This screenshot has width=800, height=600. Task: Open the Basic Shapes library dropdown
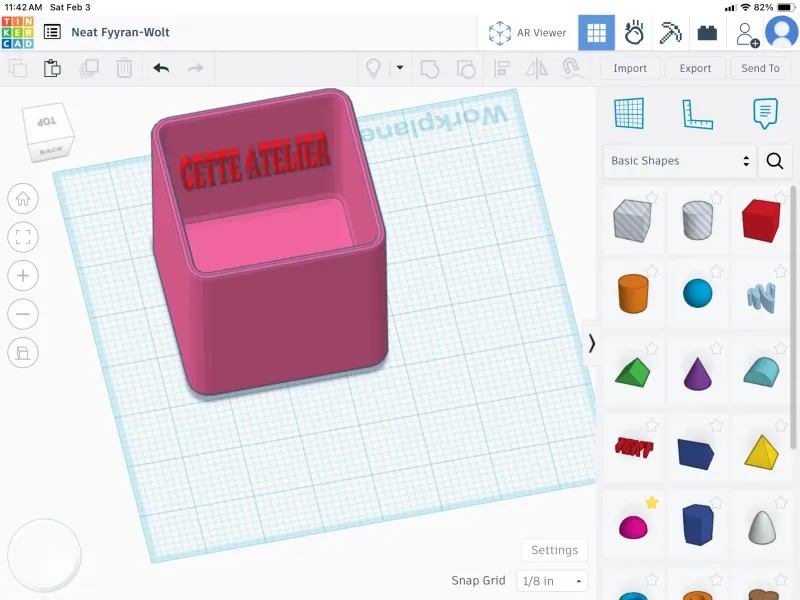click(680, 161)
